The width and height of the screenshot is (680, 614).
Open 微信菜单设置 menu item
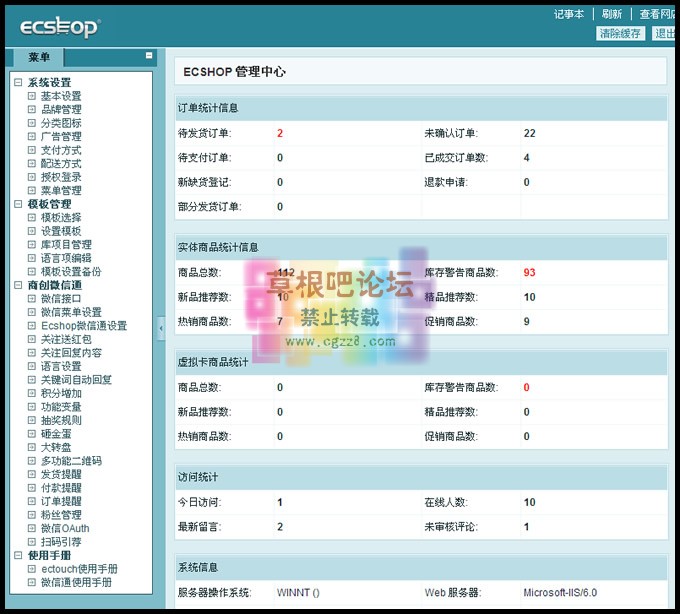coord(71,312)
